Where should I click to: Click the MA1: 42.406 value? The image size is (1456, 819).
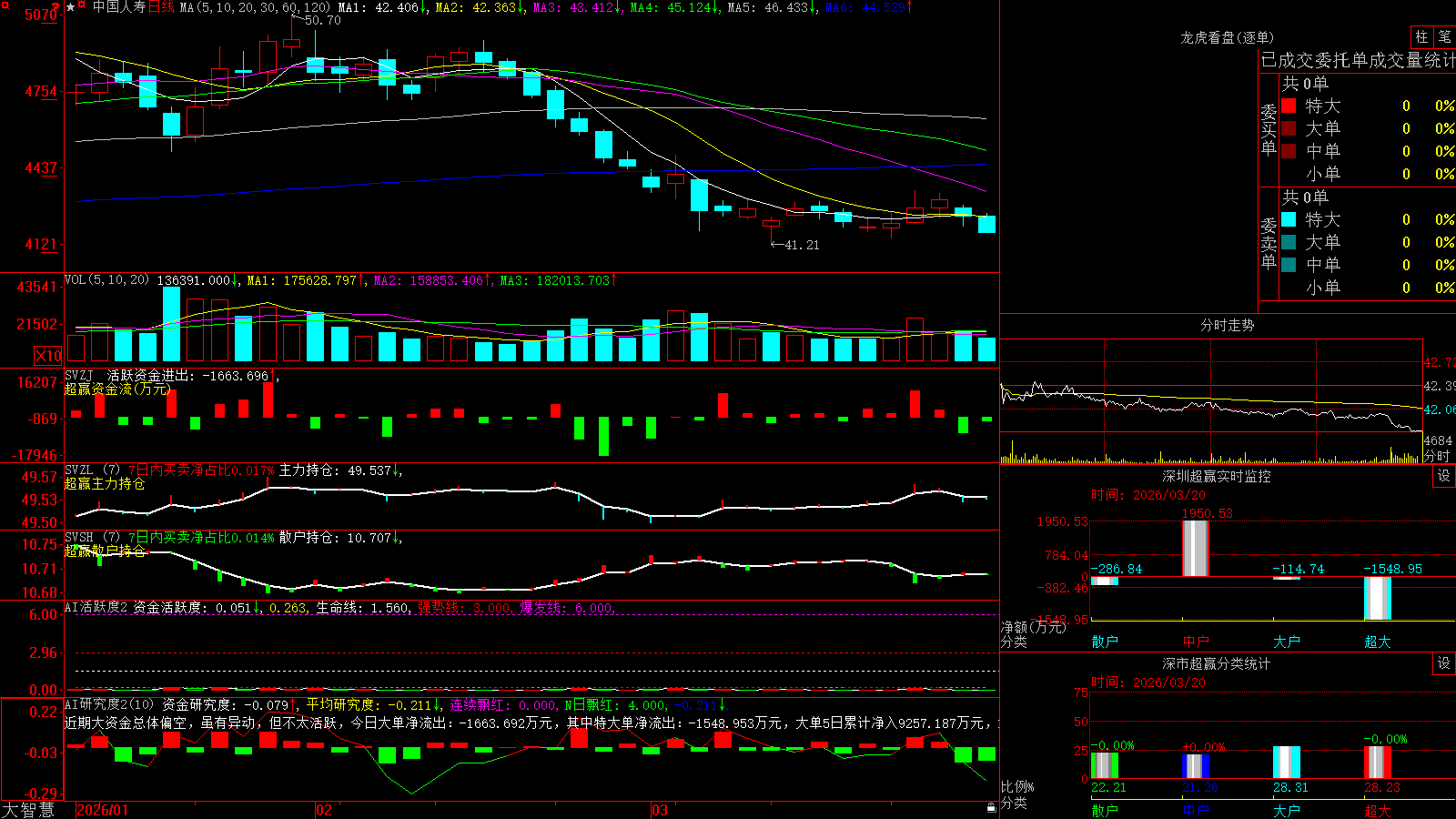pyautogui.click(x=381, y=7)
